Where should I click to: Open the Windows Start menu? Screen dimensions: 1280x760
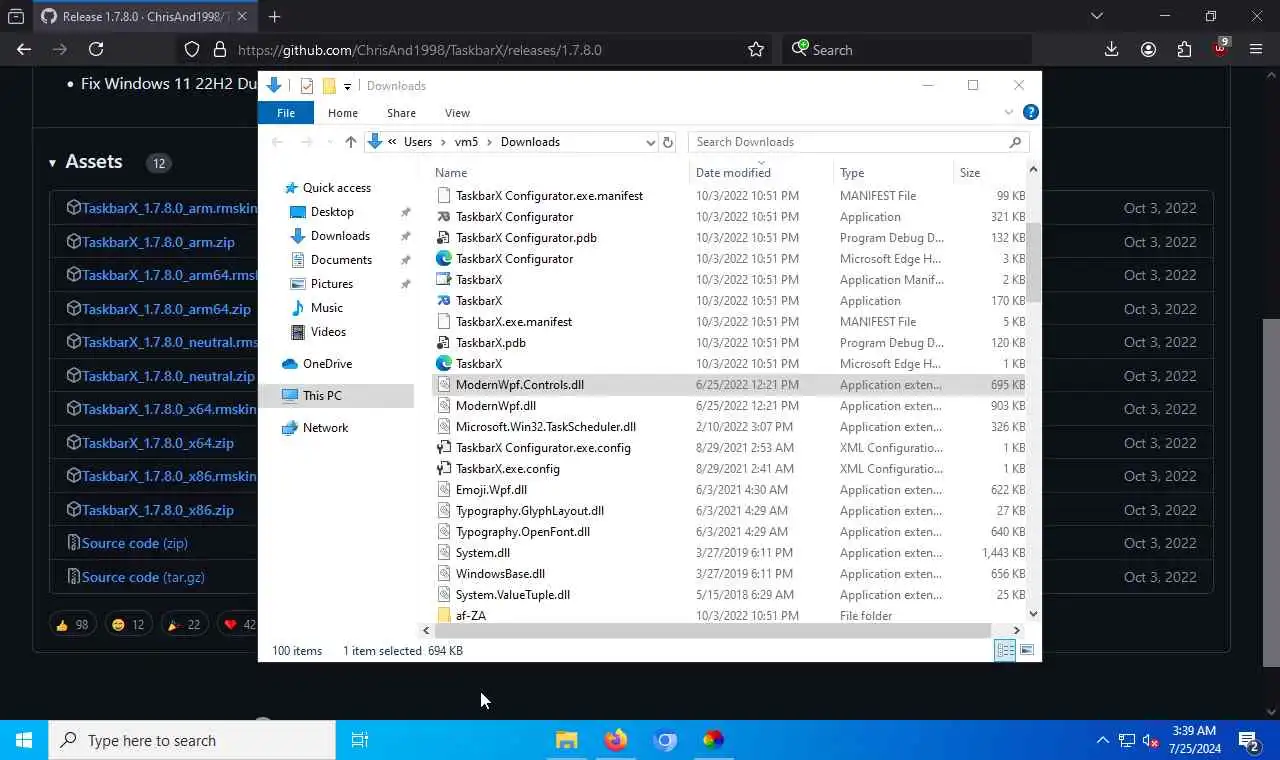click(x=24, y=740)
